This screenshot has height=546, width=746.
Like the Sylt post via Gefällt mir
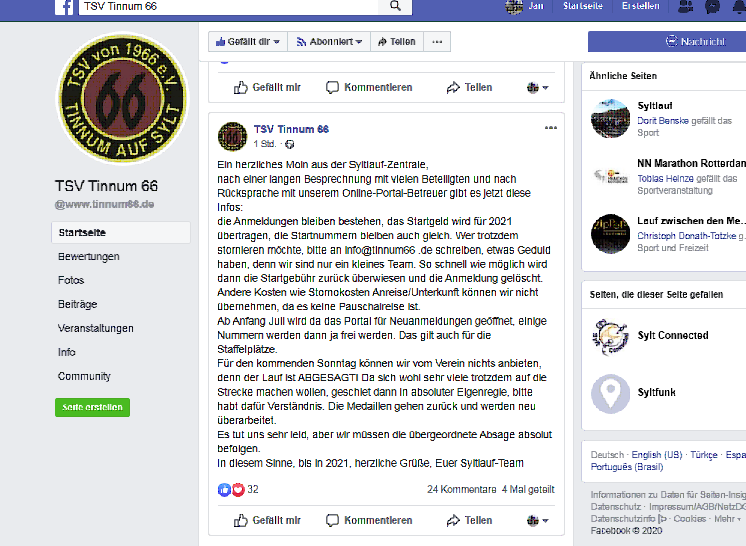pos(267,520)
